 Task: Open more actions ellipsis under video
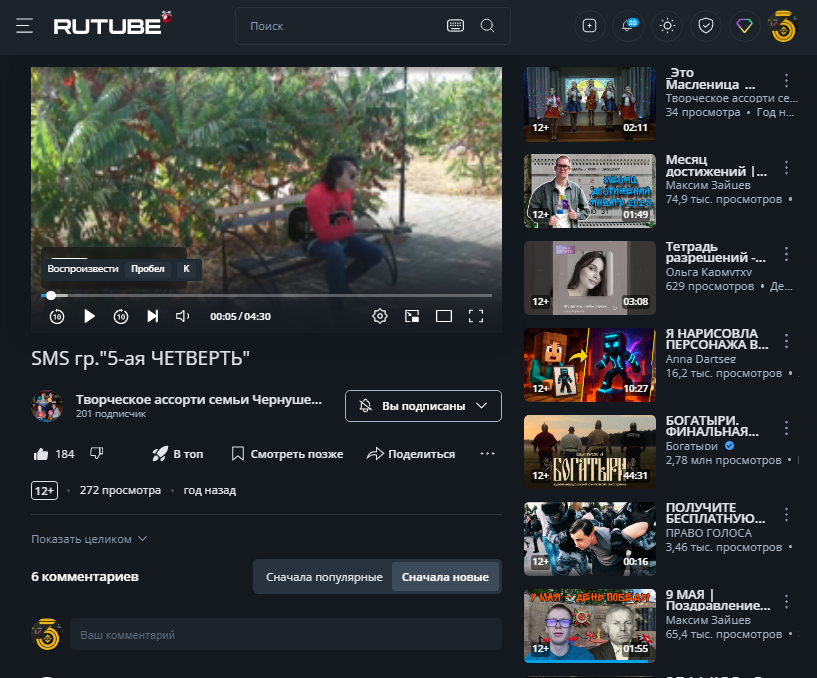tap(487, 454)
